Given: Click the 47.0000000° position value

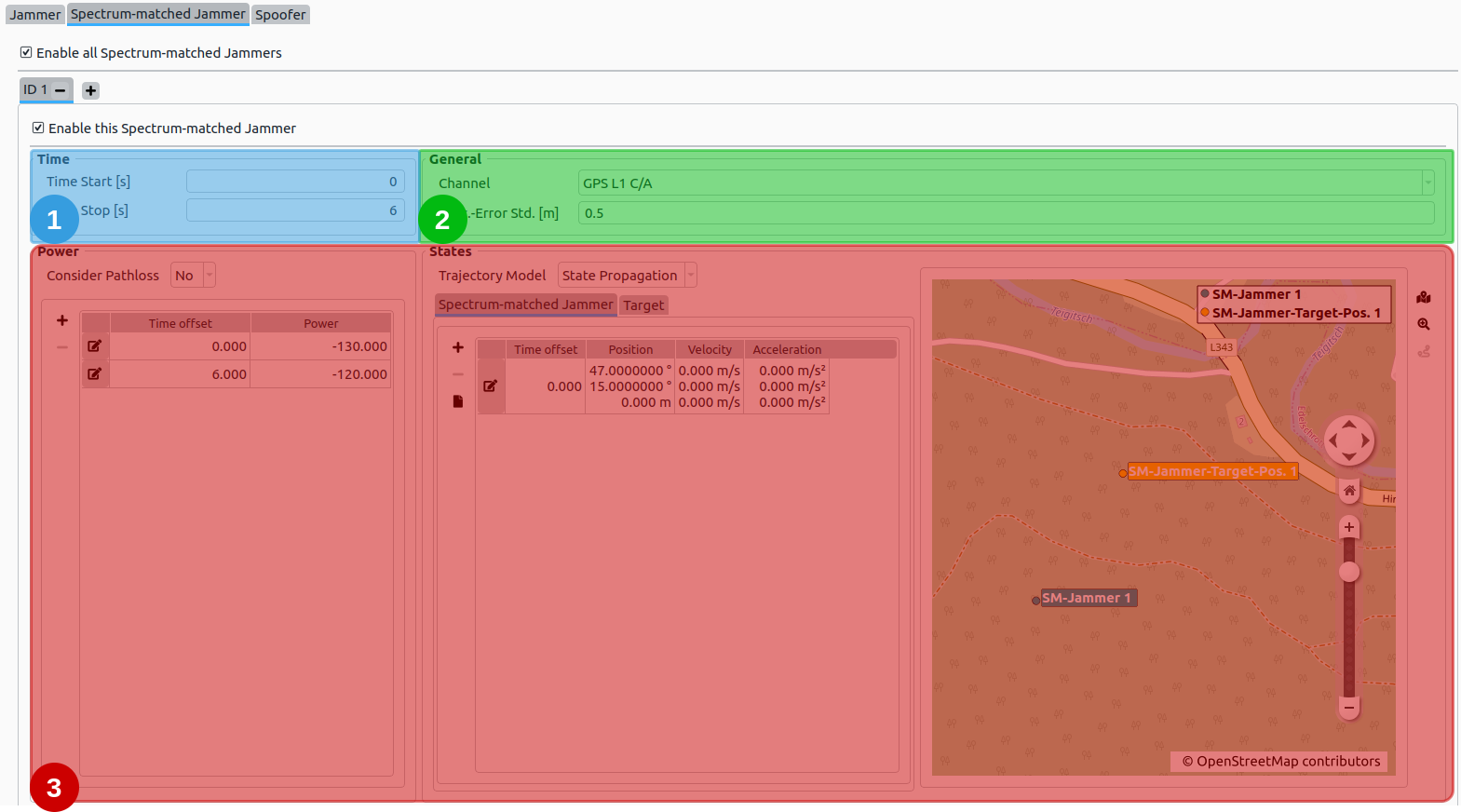Looking at the screenshot, I should point(630,371).
